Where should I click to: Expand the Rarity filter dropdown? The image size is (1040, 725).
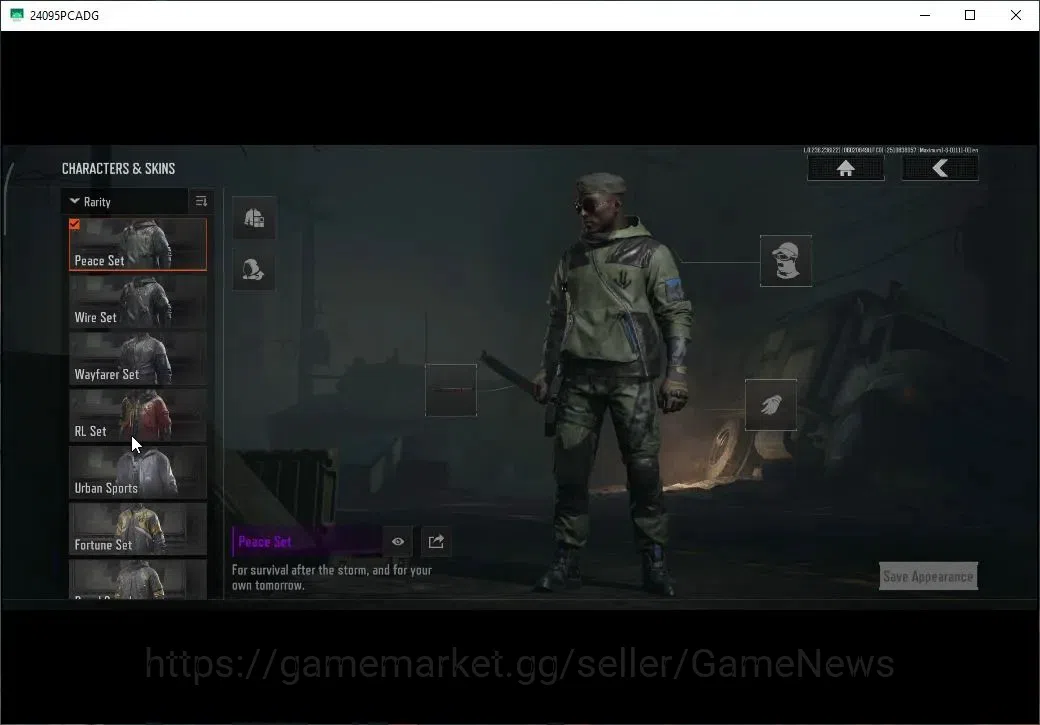(x=124, y=202)
